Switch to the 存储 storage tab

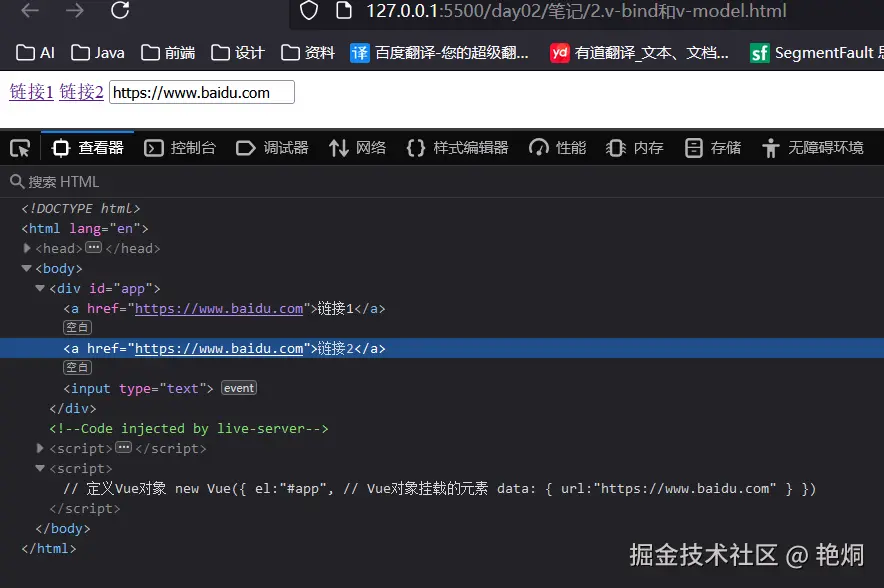(x=713, y=148)
